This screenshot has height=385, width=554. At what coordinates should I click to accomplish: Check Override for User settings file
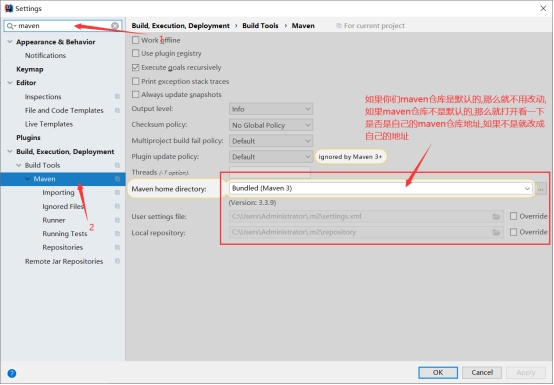(x=513, y=216)
